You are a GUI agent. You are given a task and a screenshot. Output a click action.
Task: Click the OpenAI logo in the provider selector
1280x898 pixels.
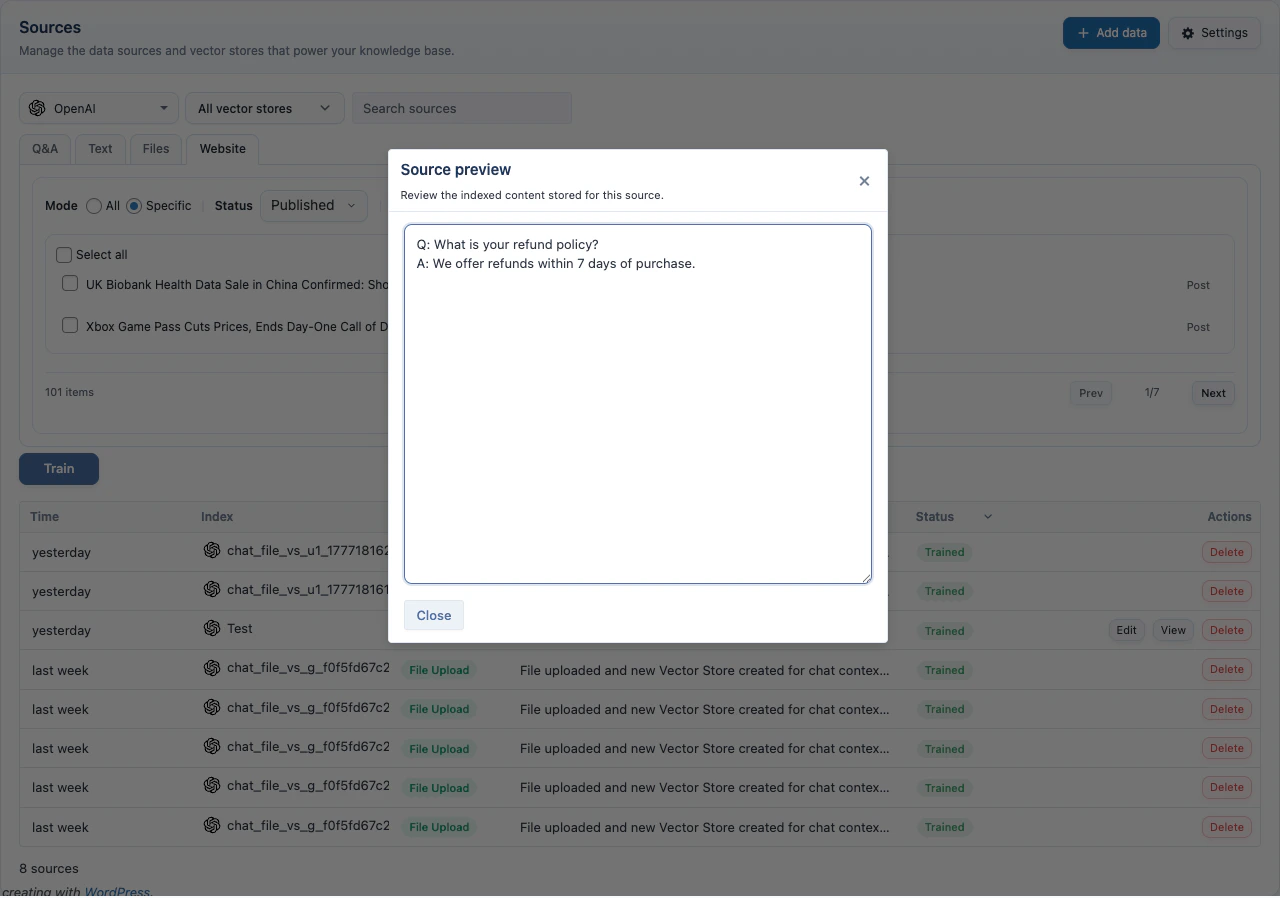(37, 108)
